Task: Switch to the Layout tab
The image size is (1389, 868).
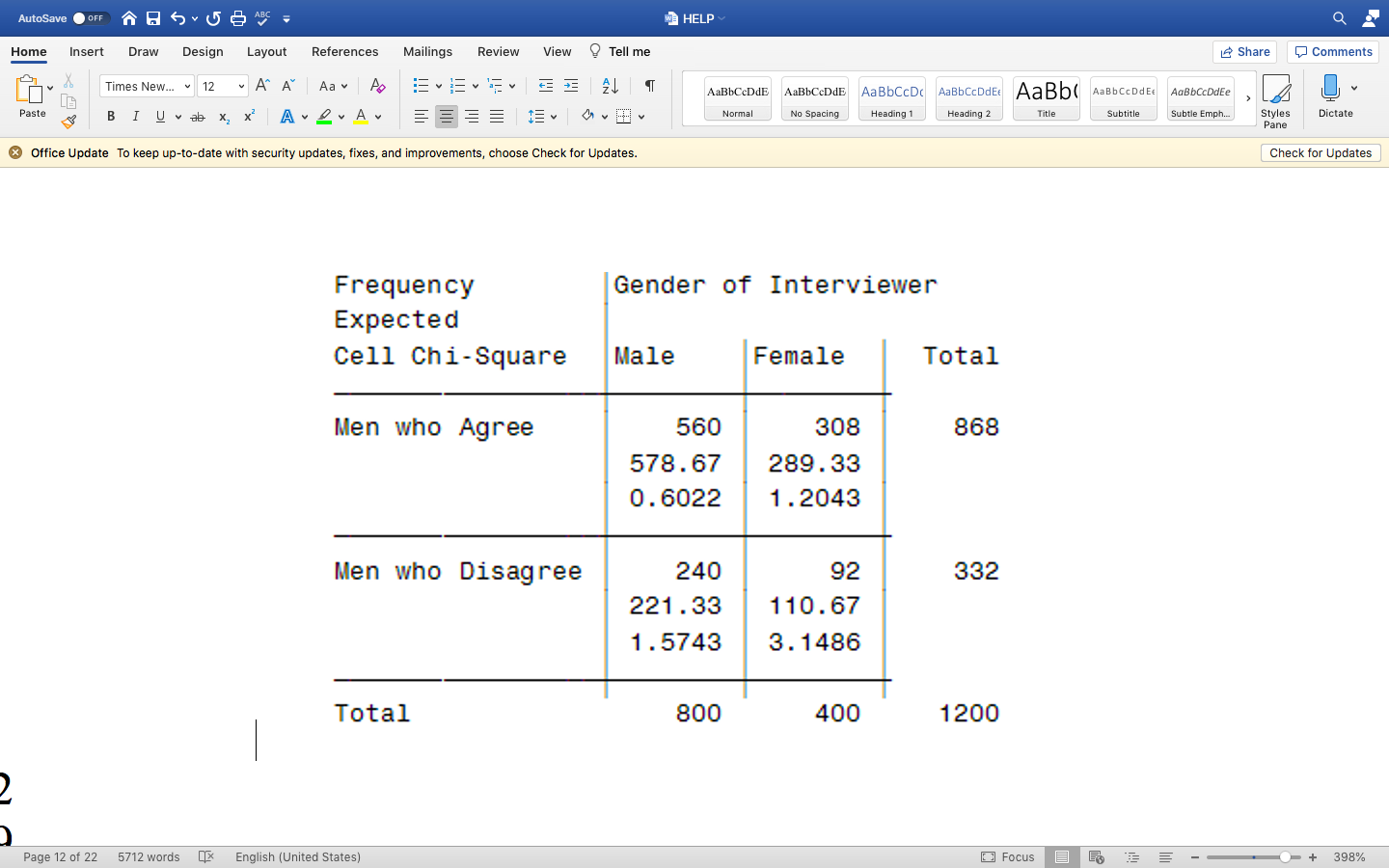Action: click(x=267, y=52)
